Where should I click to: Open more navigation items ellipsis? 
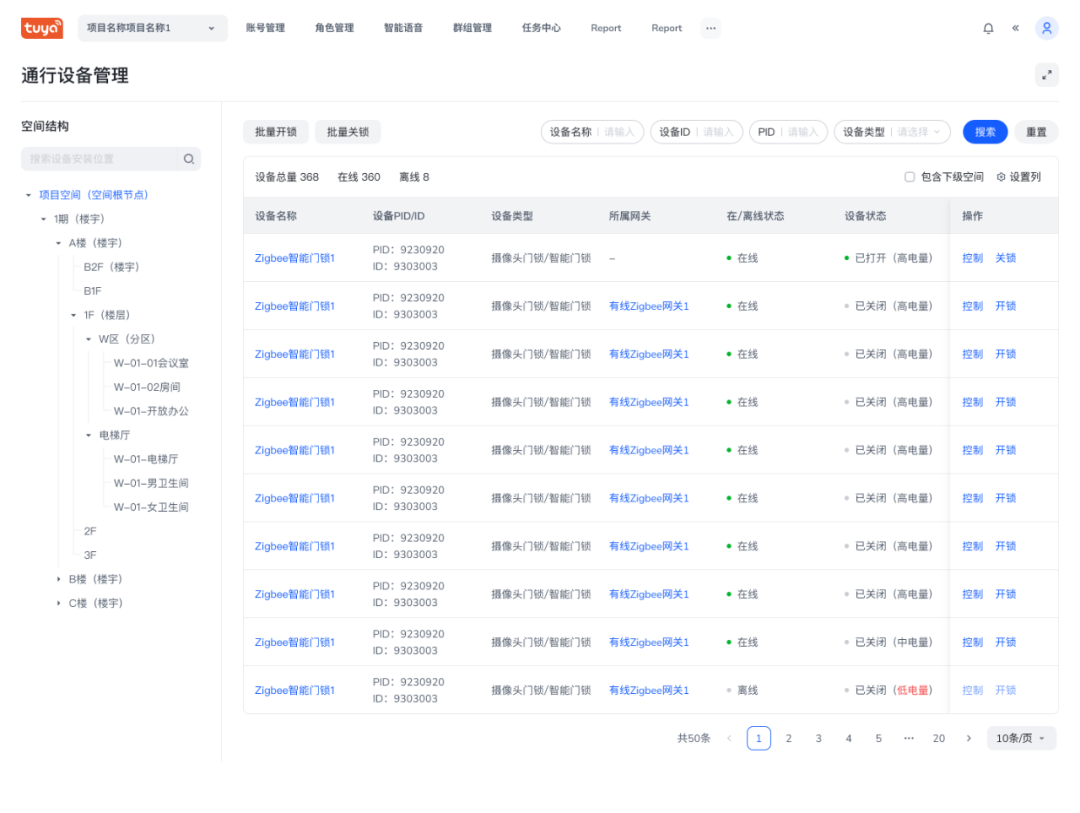(711, 28)
